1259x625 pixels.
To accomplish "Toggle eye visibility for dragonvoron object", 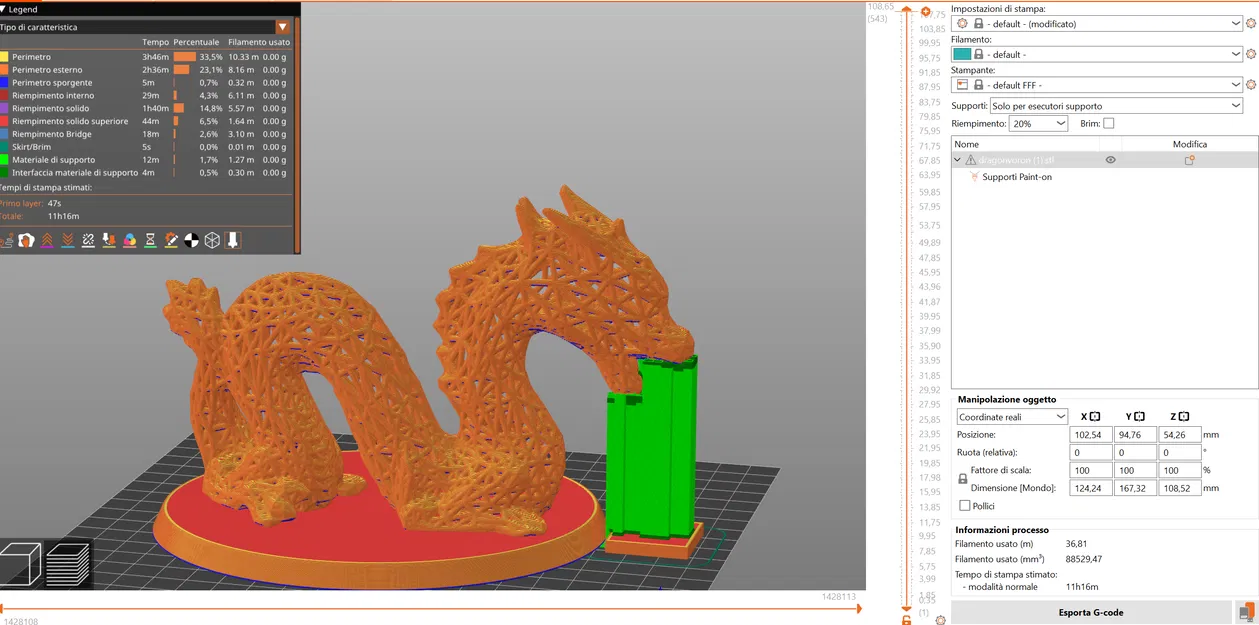I will point(1110,160).
